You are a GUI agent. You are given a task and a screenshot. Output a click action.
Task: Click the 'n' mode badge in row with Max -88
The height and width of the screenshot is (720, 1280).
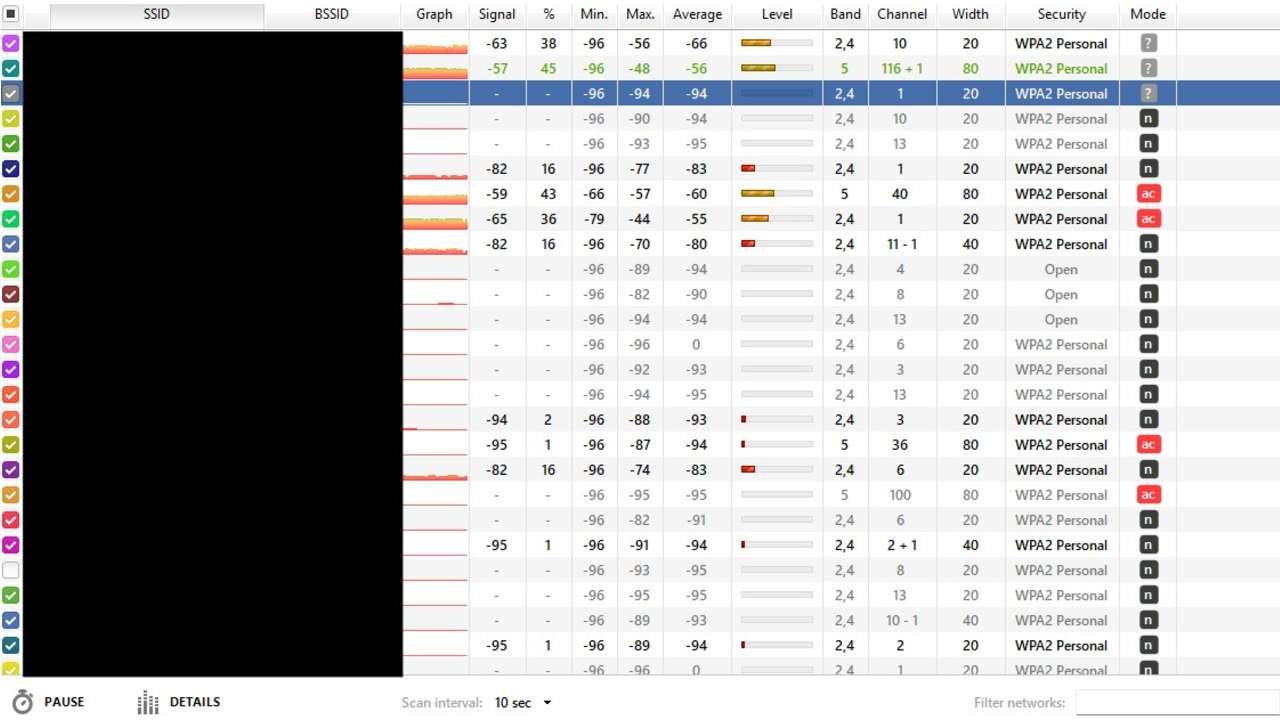(1148, 420)
